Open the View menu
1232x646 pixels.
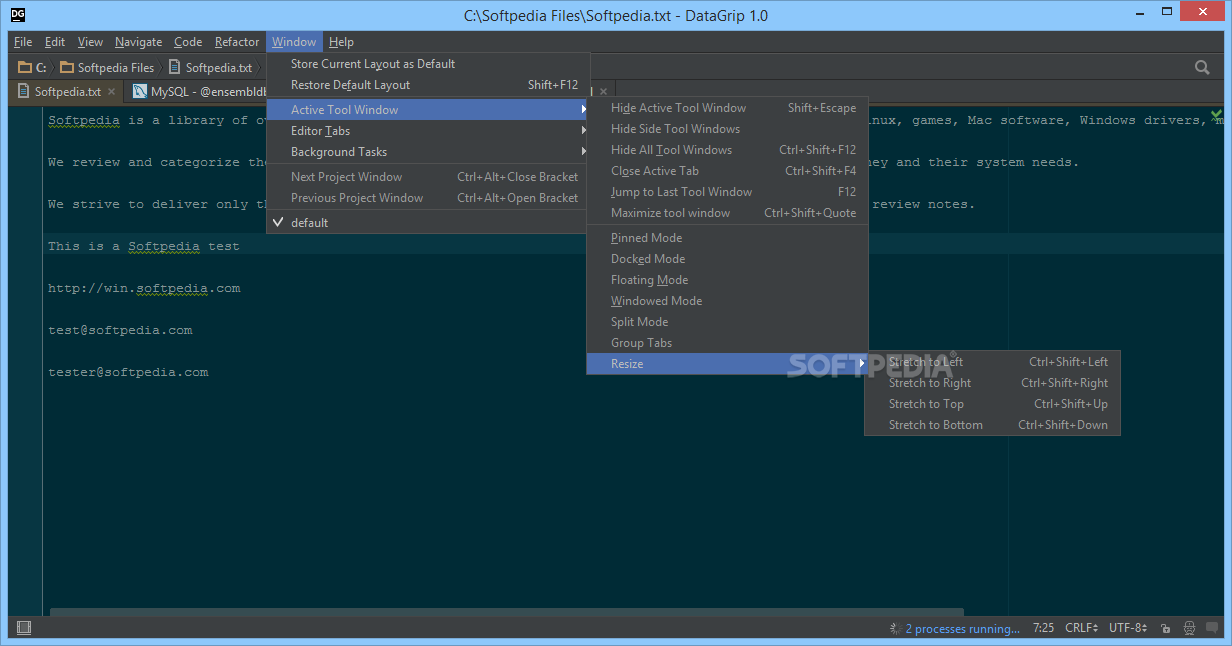[91, 42]
